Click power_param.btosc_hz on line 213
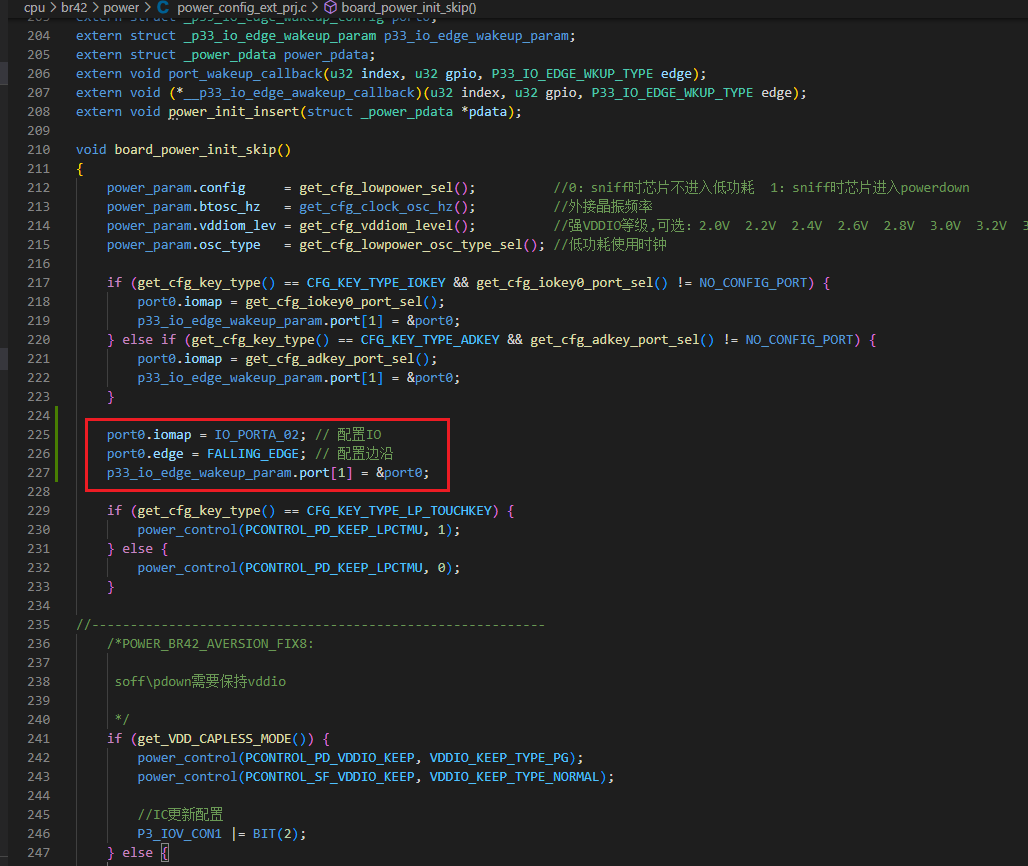Viewport: 1028px width, 866px height. [184, 207]
